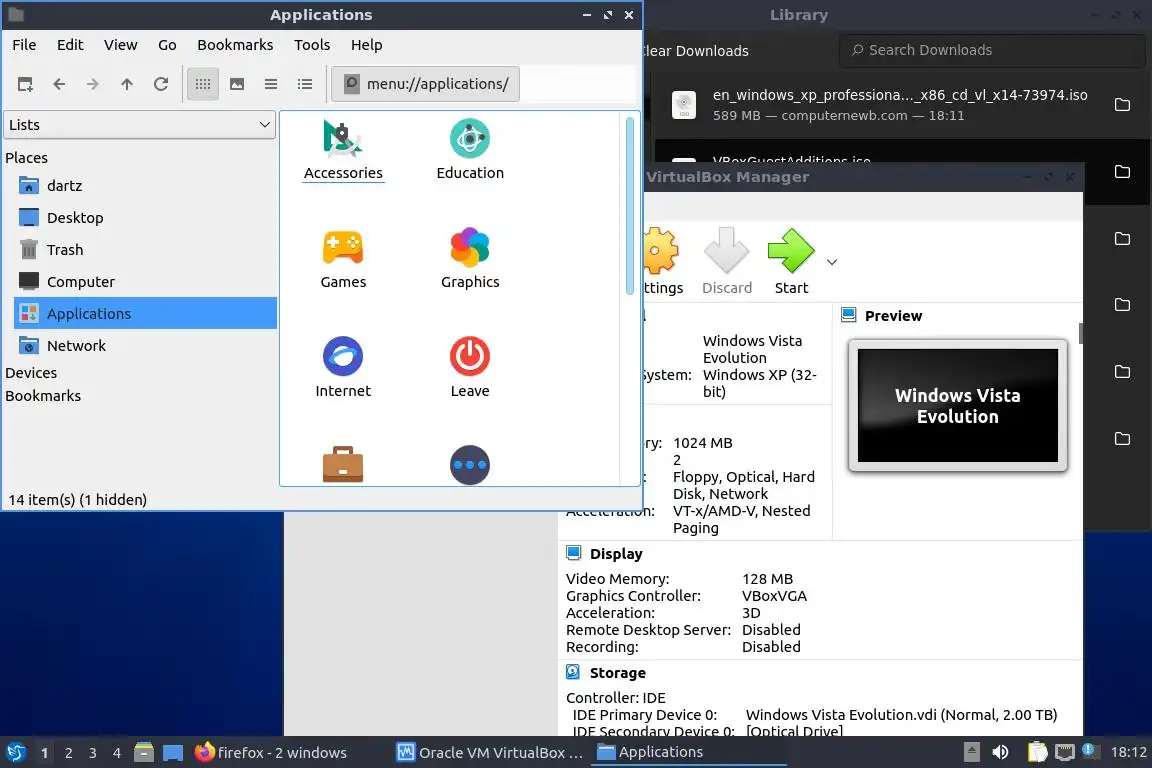Go forward in file manager

93,84
